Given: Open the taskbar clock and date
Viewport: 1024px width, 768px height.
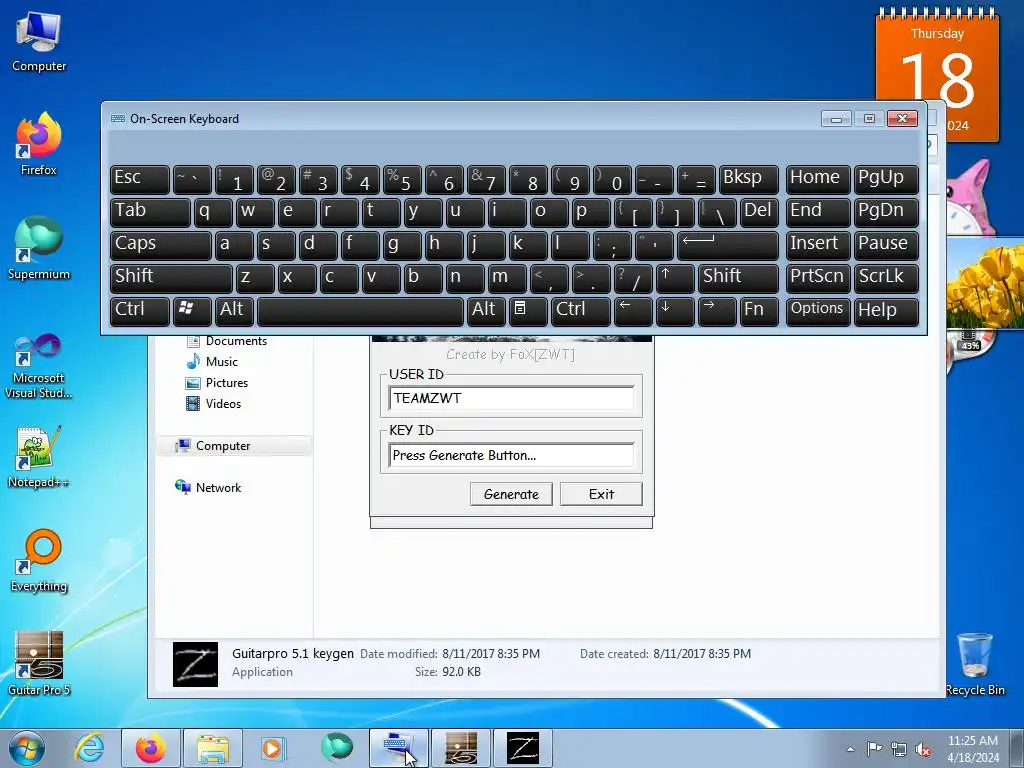Looking at the screenshot, I should point(973,748).
